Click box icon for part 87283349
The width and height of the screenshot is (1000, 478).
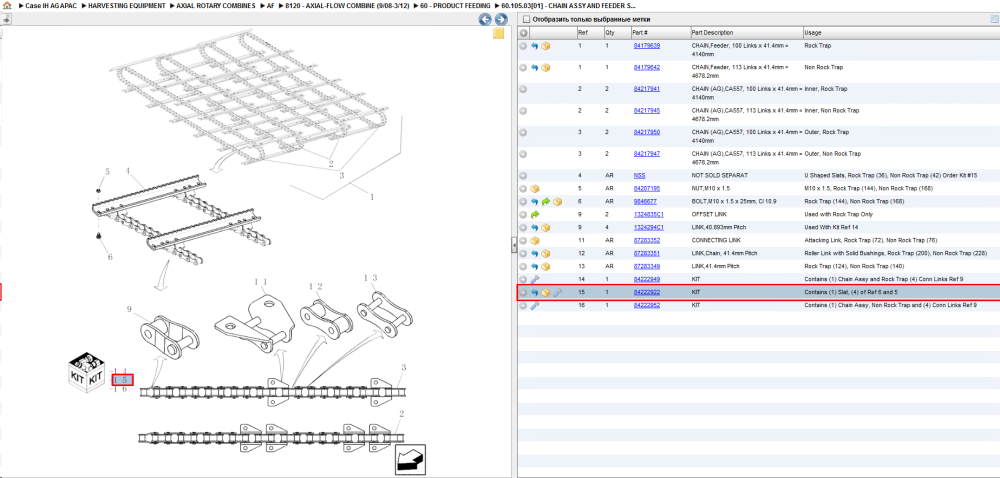tap(546, 266)
